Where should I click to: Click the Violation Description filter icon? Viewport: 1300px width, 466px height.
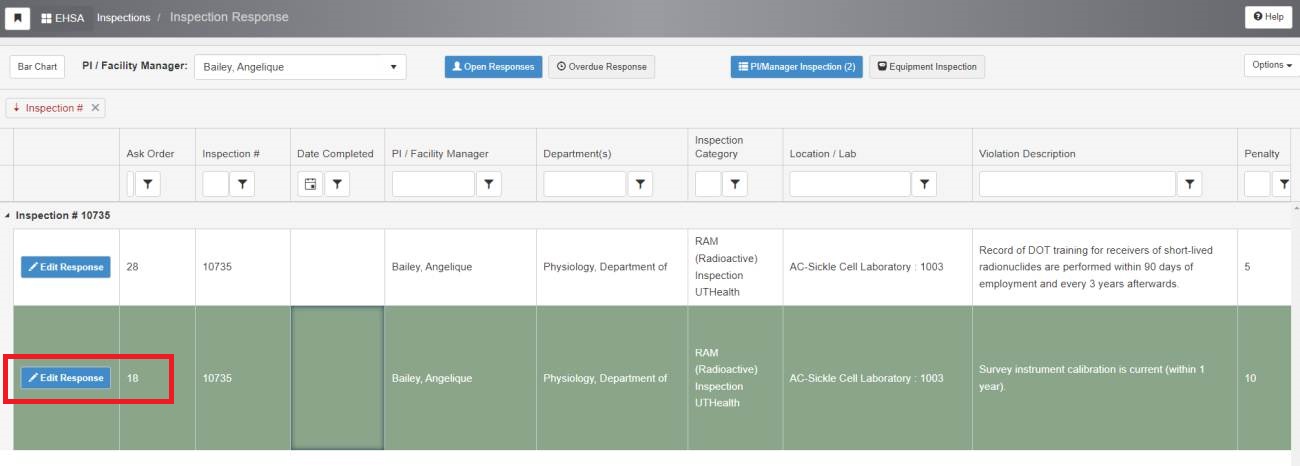coord(1188,184)
